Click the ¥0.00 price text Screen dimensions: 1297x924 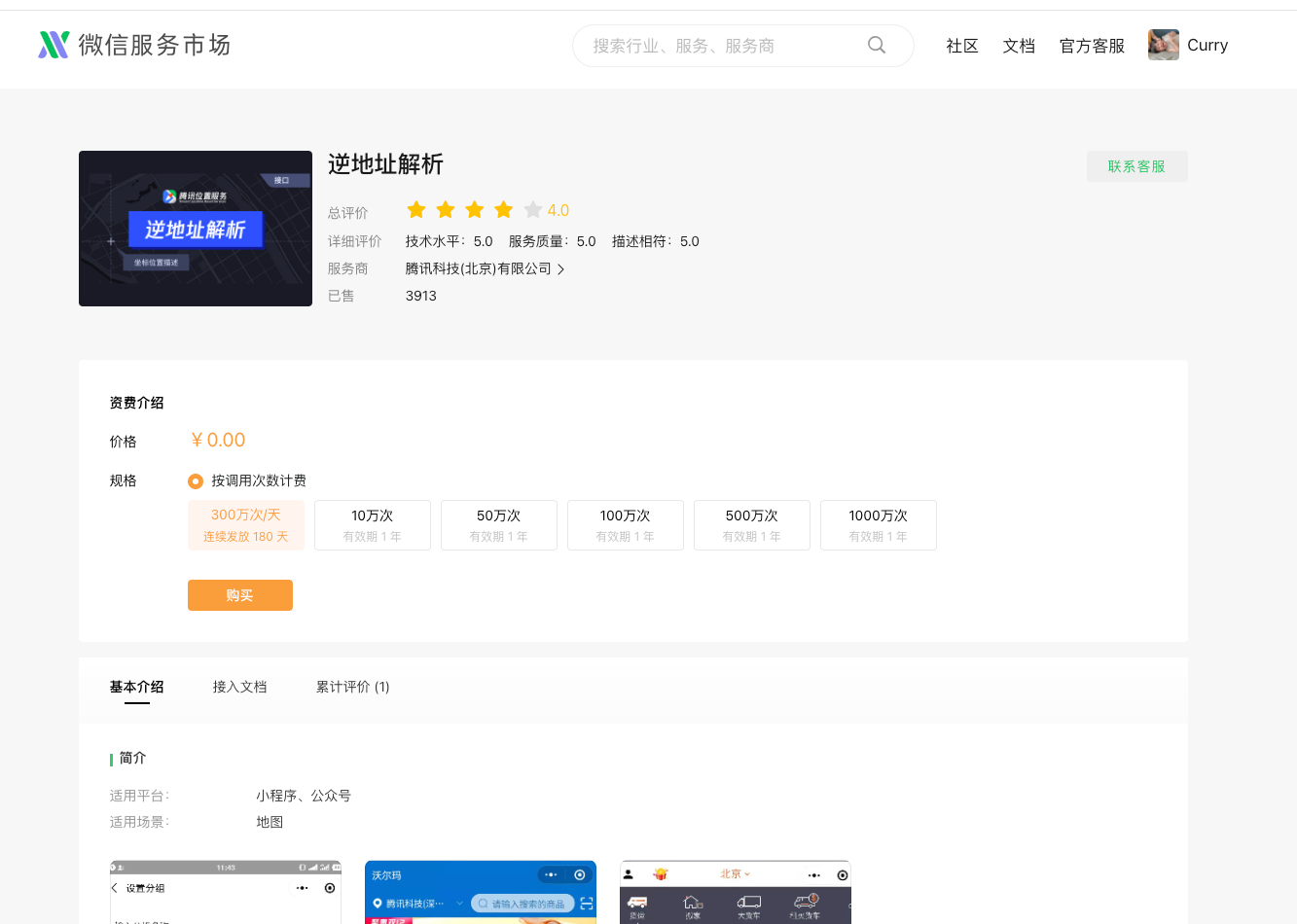pyautogui.click(x=218, y=440)
